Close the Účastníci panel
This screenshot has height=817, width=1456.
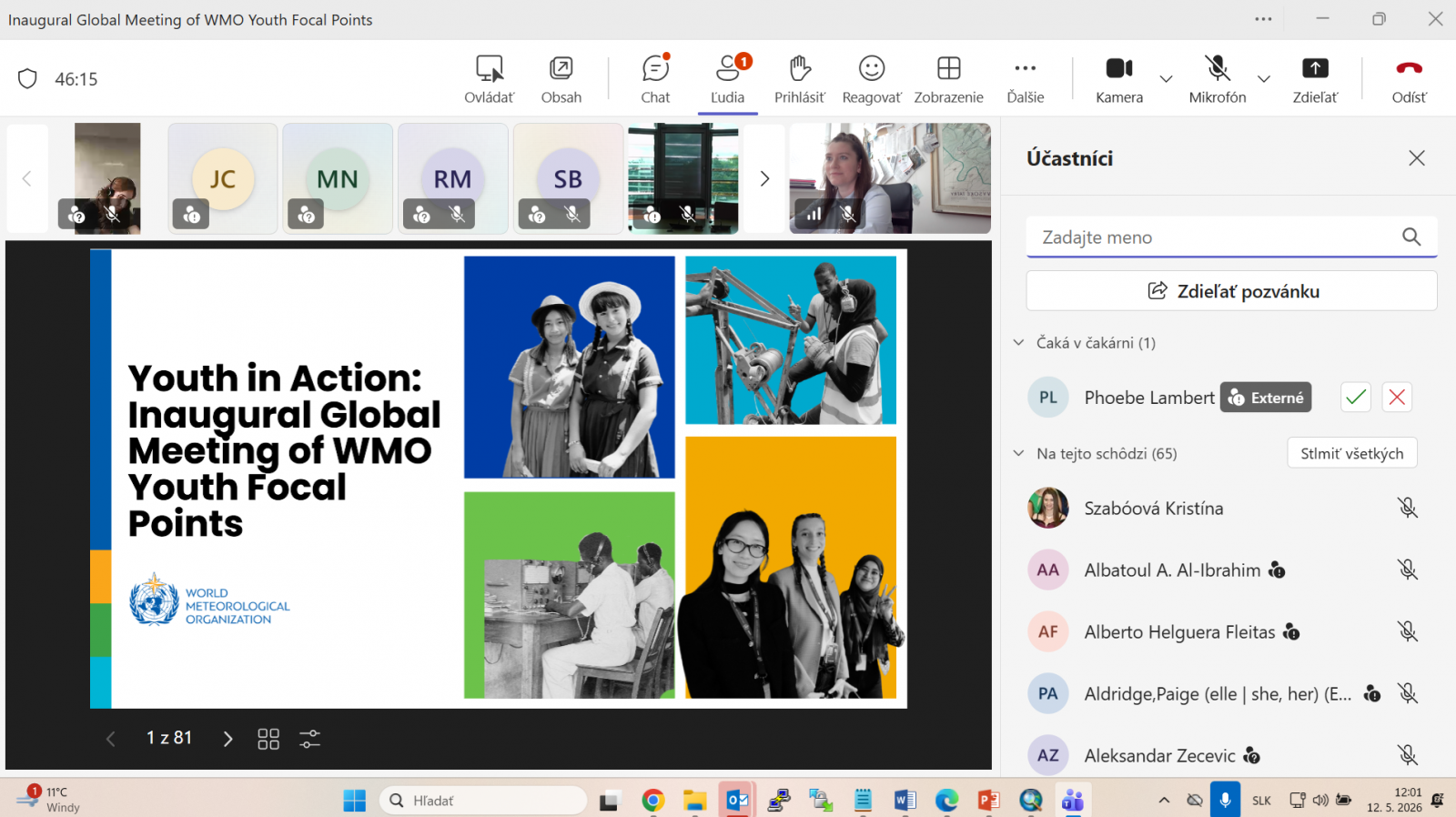pyautogui.click(x=1417, y=158)
